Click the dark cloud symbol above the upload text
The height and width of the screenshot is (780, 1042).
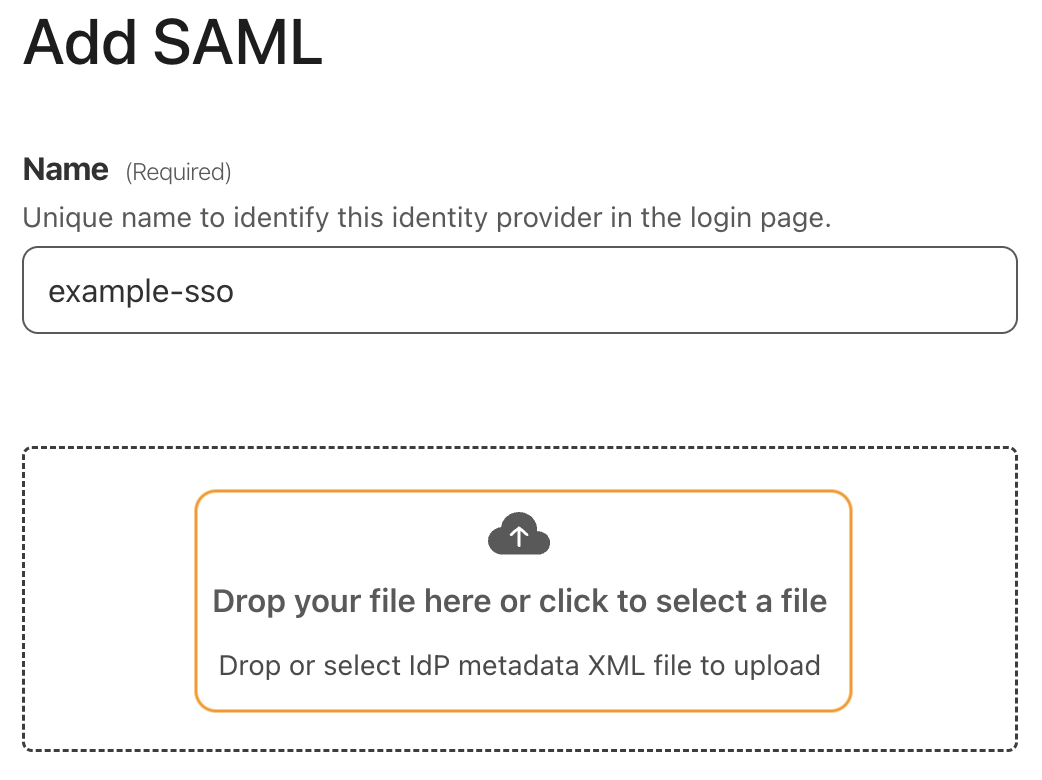518,534
